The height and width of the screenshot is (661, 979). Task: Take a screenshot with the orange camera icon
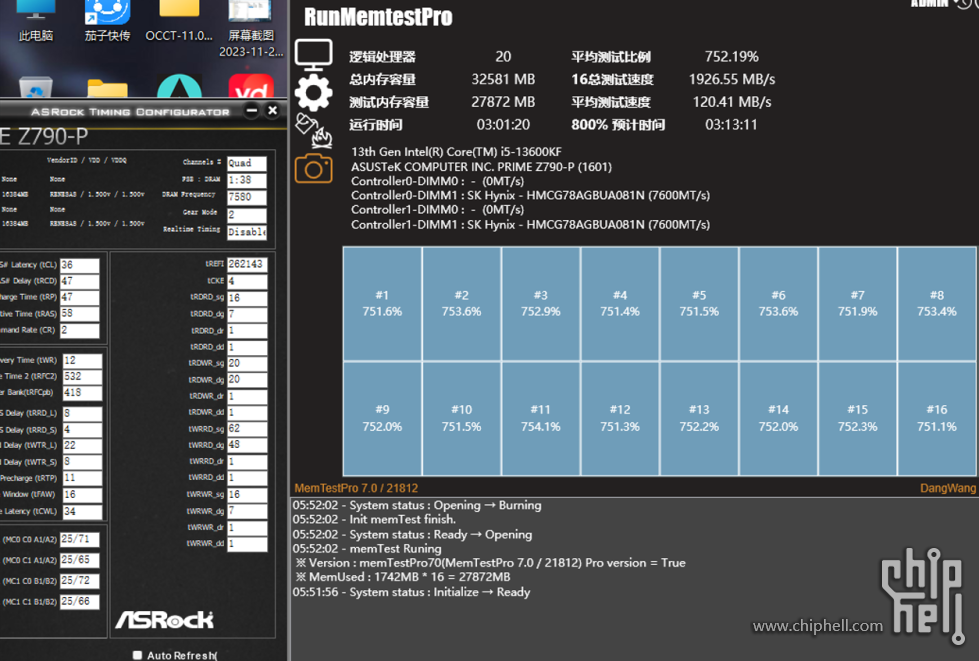313,169
